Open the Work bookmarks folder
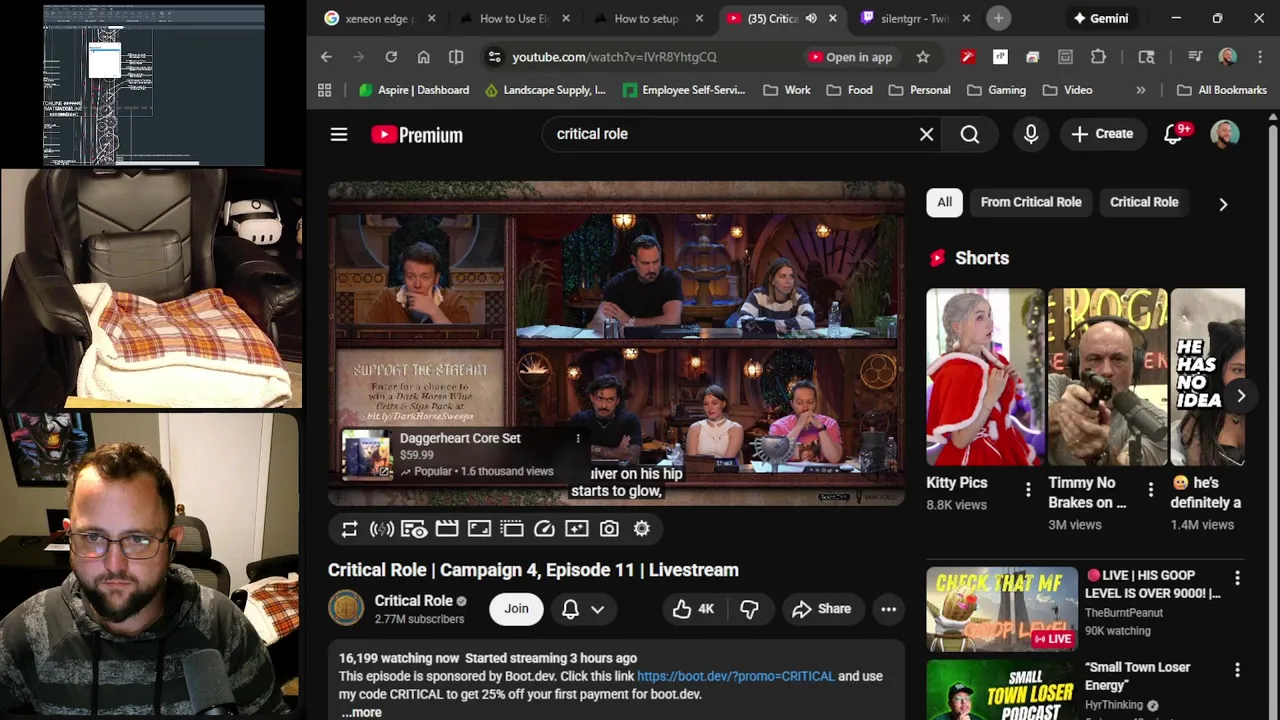 787,90
